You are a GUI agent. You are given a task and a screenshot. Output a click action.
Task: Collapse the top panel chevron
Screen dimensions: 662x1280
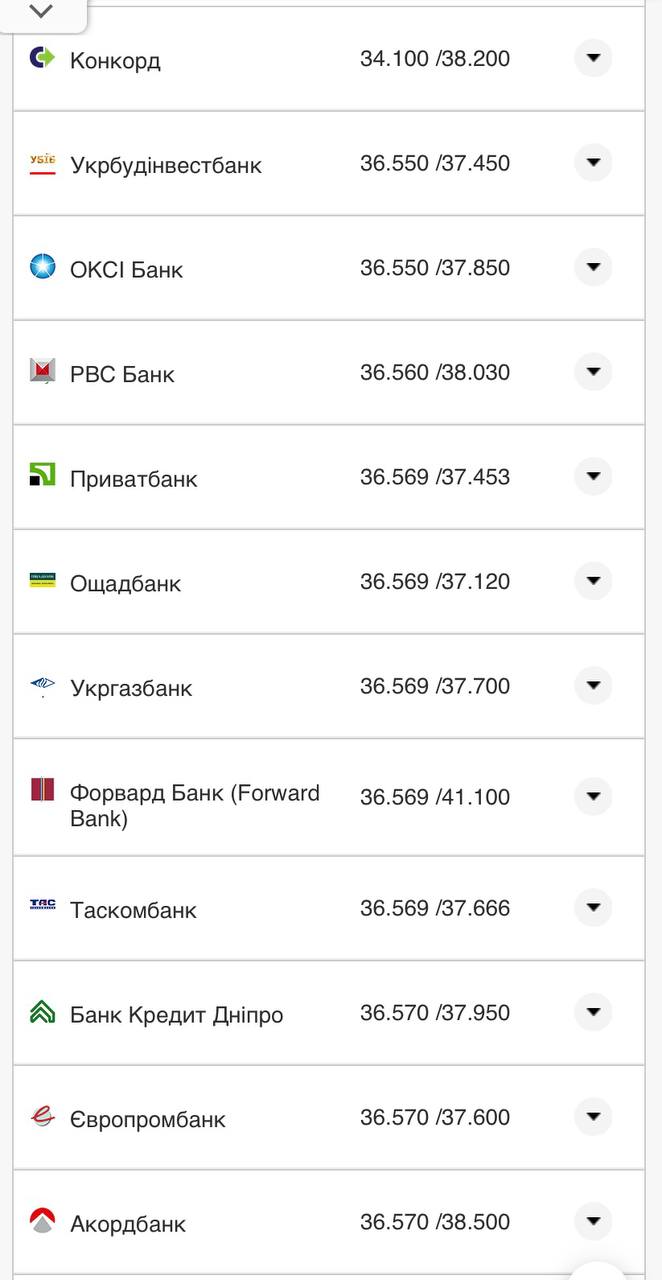pos(41,12)
